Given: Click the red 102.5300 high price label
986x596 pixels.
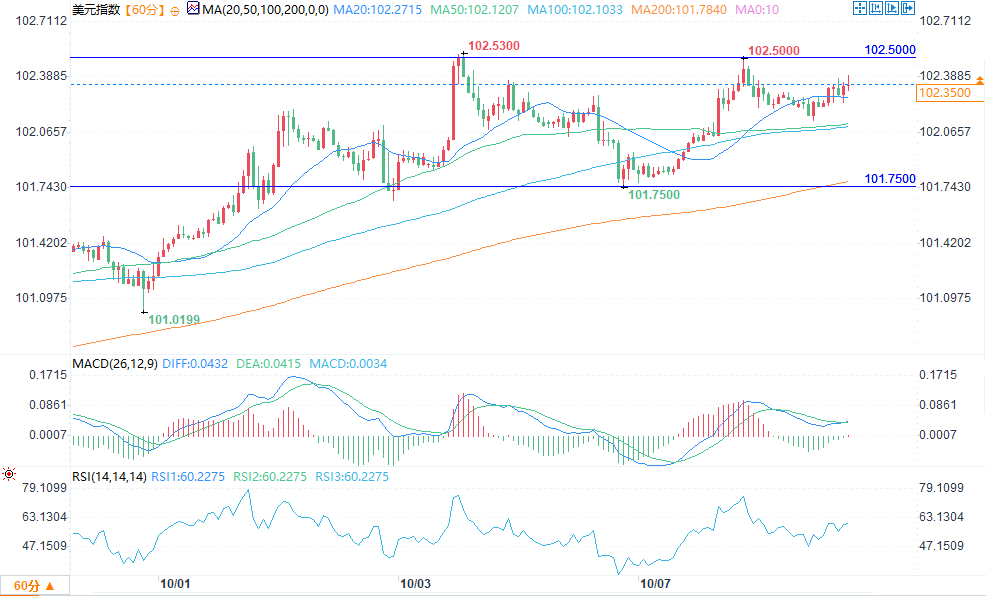Looking at the screenshot, I should [494, 45].
